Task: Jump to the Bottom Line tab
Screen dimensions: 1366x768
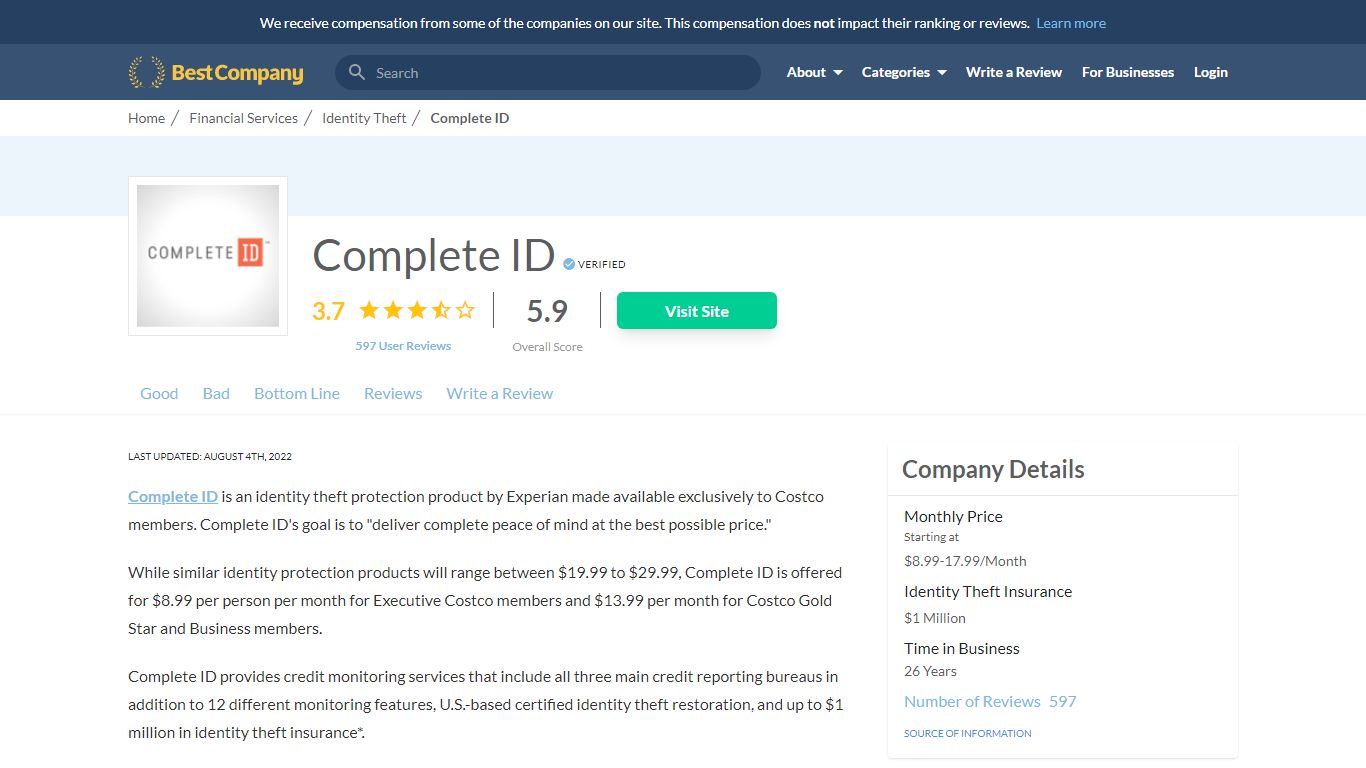Action: coord(297,393)
